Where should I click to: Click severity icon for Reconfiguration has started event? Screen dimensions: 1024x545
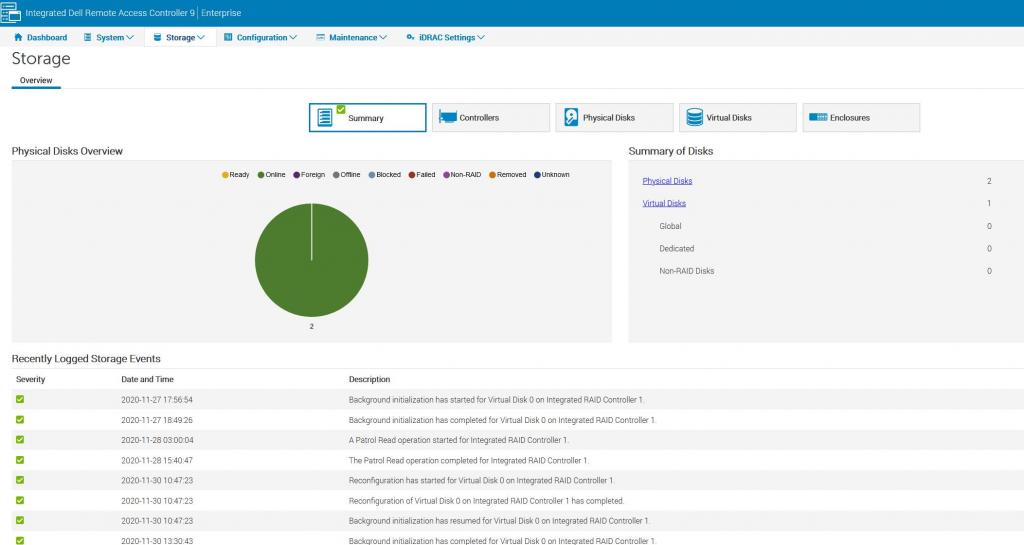(x=20, y=480)
